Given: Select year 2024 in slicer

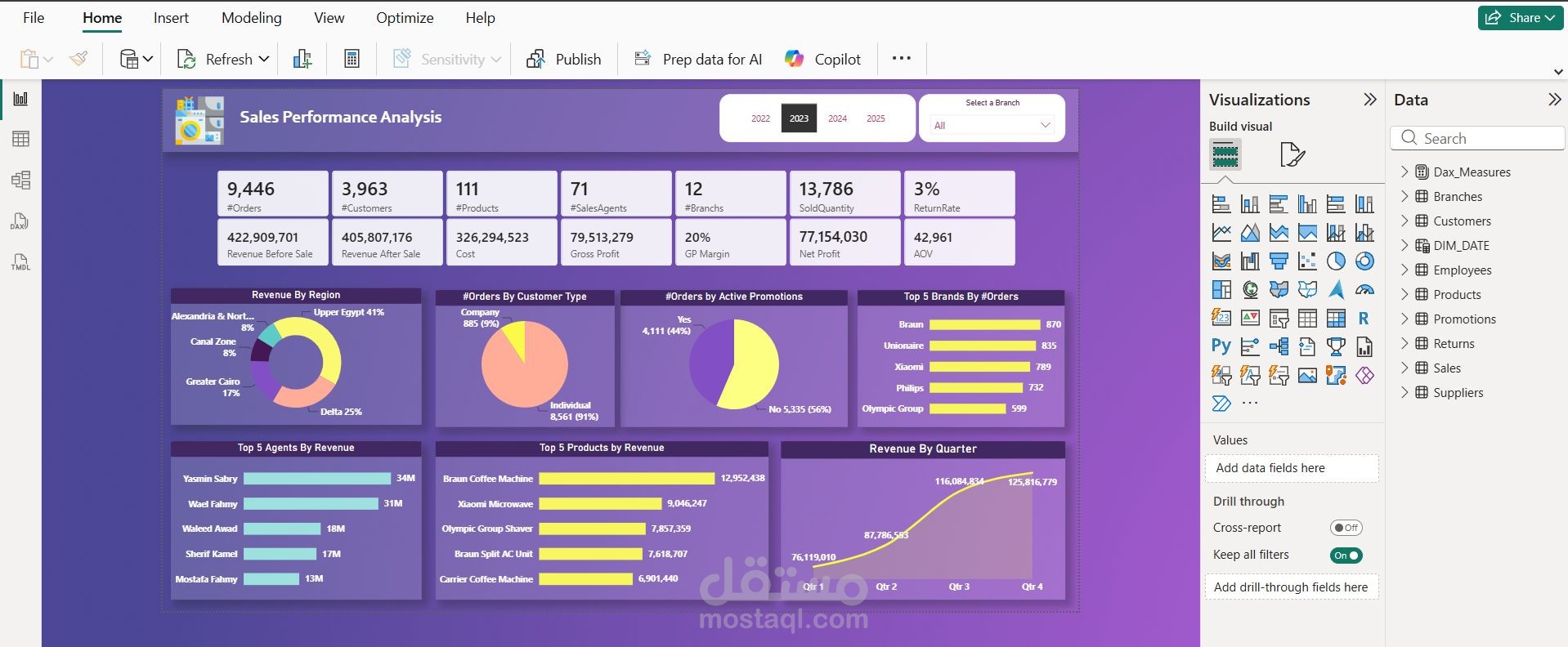Looking at the screenshot, I should (837, 118).
